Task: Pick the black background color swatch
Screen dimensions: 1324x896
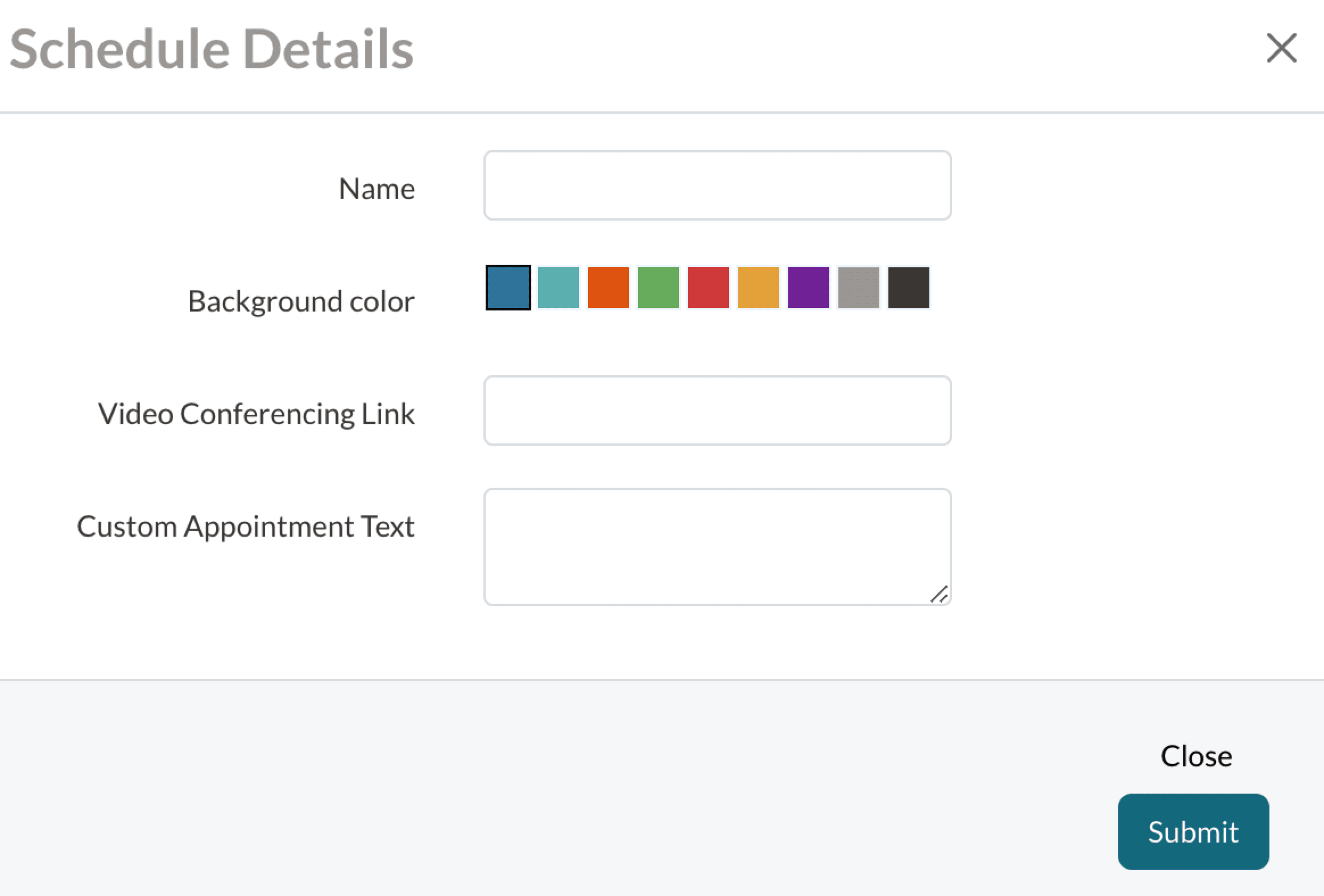Action: 909,288
